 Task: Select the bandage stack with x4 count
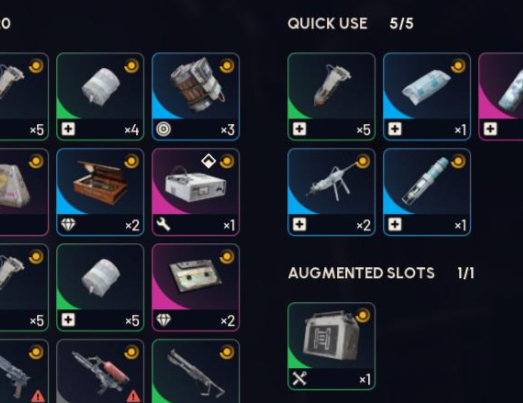(x=100, y=96)
